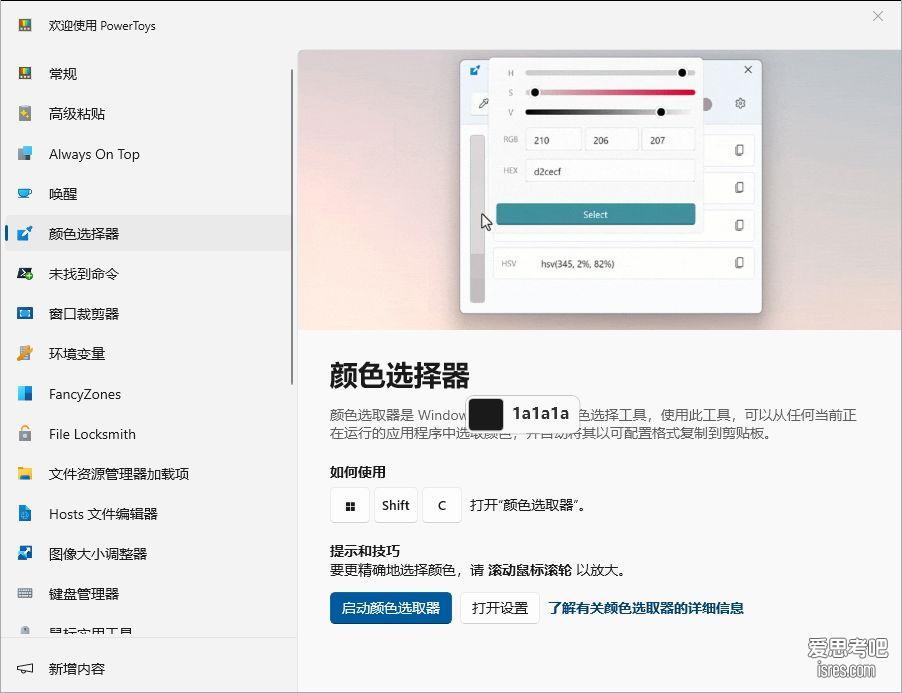Screen dimensions: 902x693
Task: Close the welcome window
Action: point(877,16)
